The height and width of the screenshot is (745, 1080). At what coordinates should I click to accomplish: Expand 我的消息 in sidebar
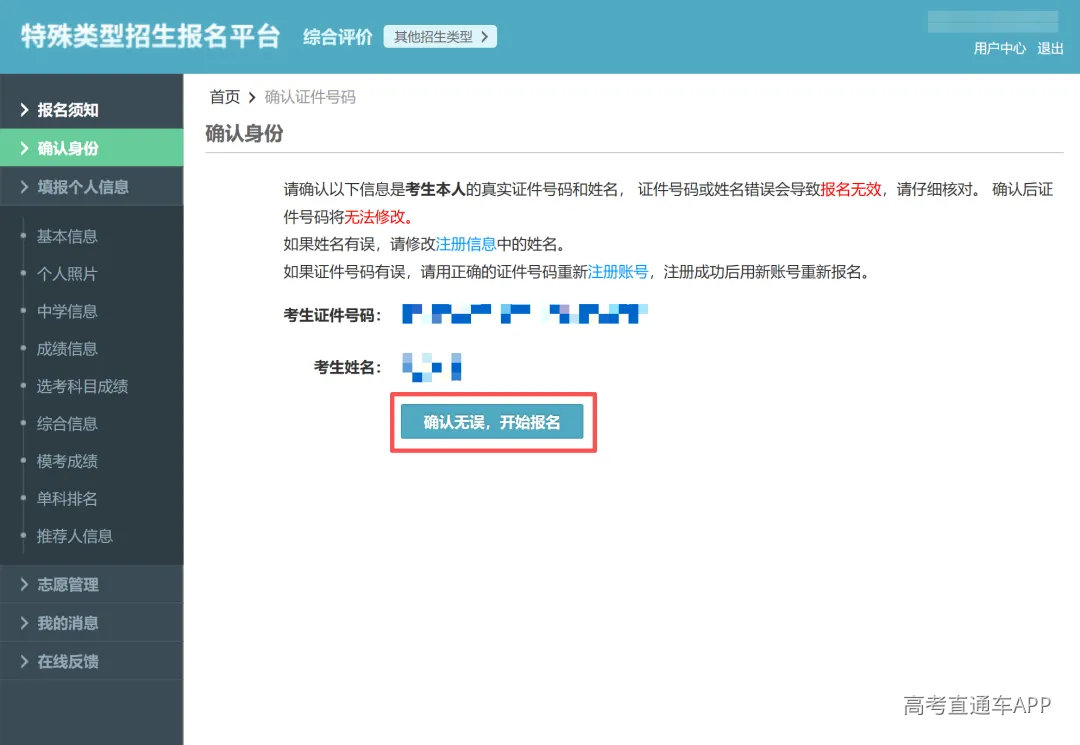pyautogui.click(x=92, y=623)
